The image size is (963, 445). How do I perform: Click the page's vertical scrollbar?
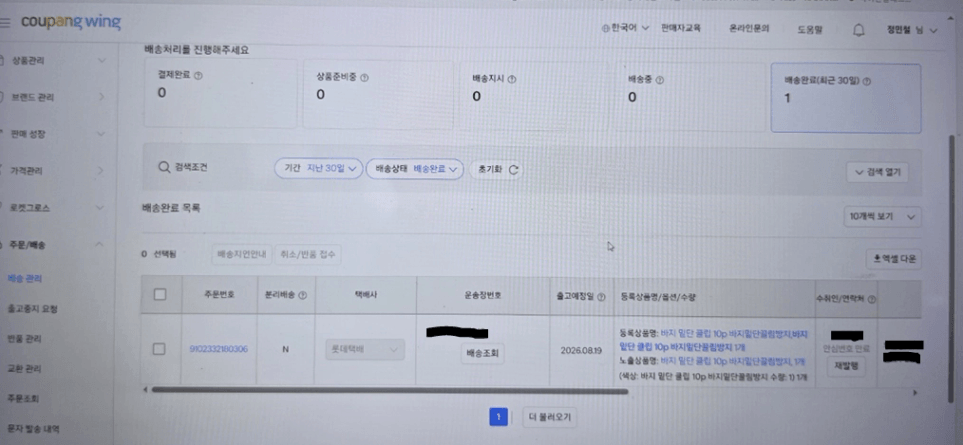coord(951,270)
